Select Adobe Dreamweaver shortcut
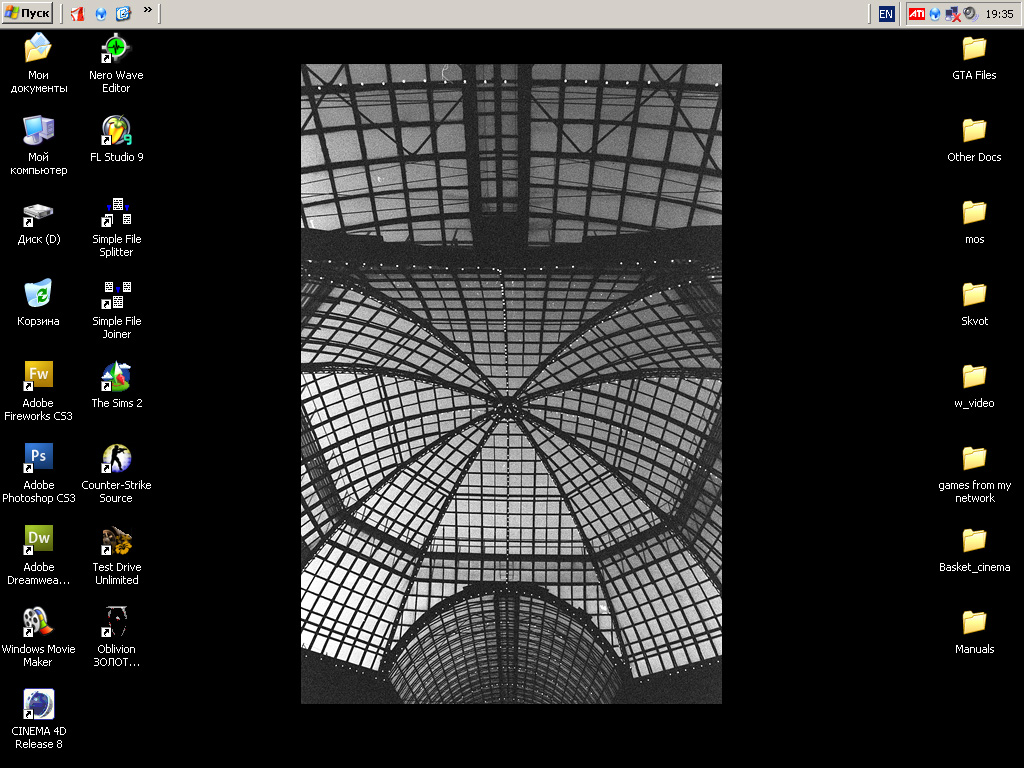This screenshot has width=1024, height=768. pos(38,554)
